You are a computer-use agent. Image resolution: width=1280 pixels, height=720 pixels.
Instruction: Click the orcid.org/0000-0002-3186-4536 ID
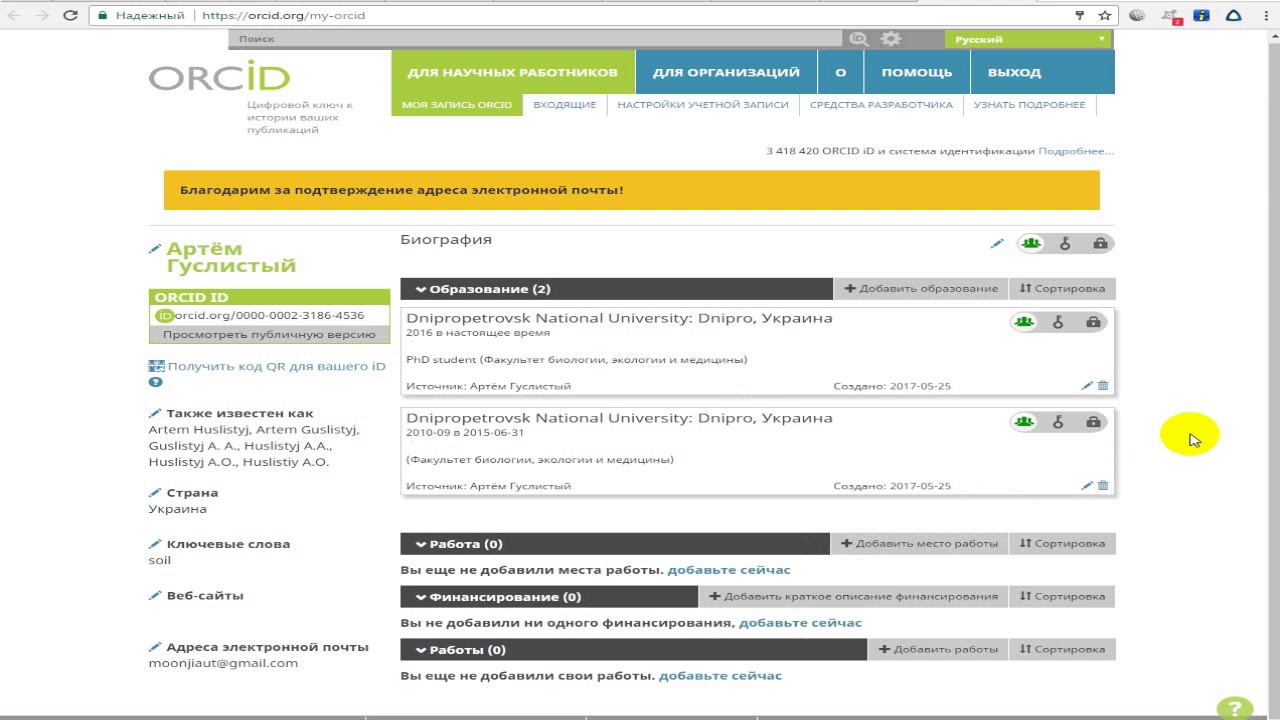coord(269,315)
